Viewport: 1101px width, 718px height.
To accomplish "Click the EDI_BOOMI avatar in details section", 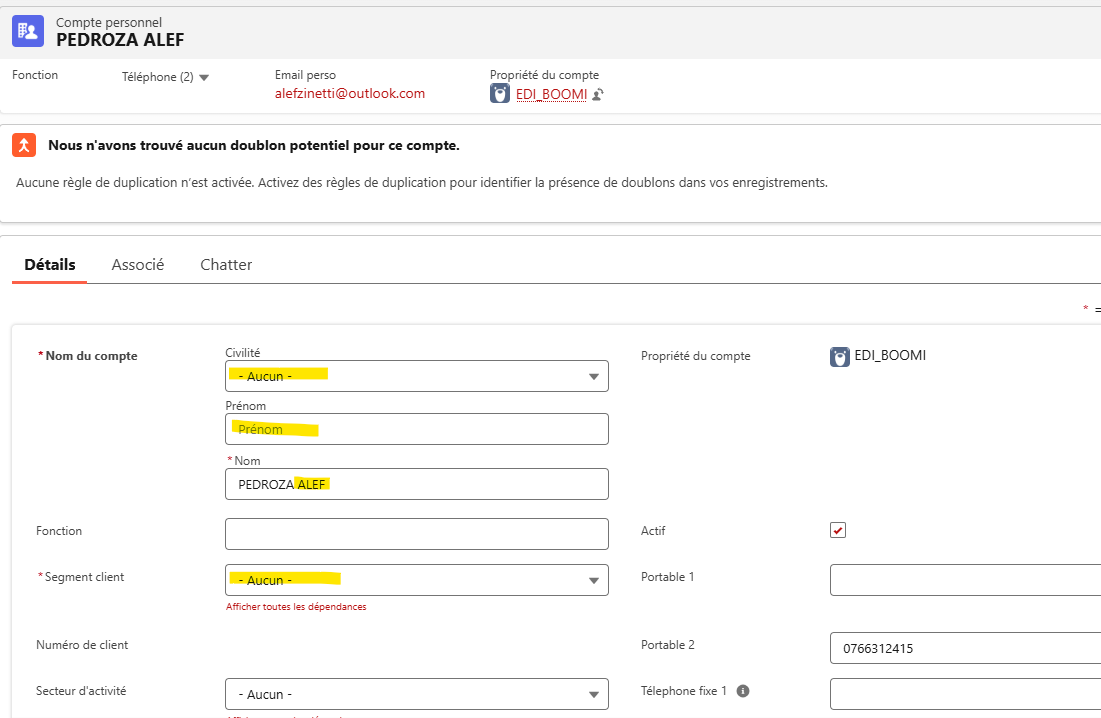I will [840, 357].
